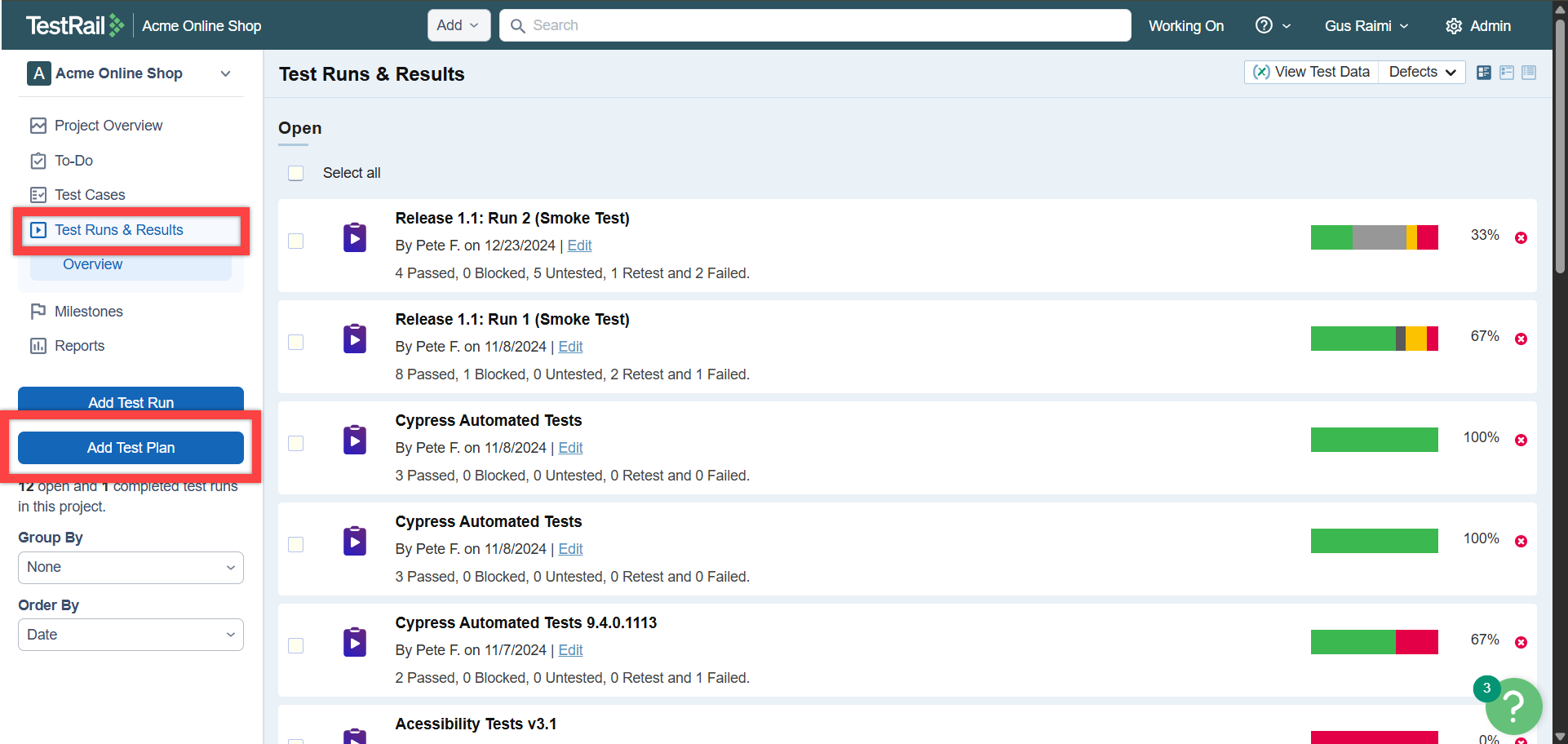The height and width of the screenshot is (744, 1568).
Task: Expand the Defects dropdown
Action: pos(1422,73)
